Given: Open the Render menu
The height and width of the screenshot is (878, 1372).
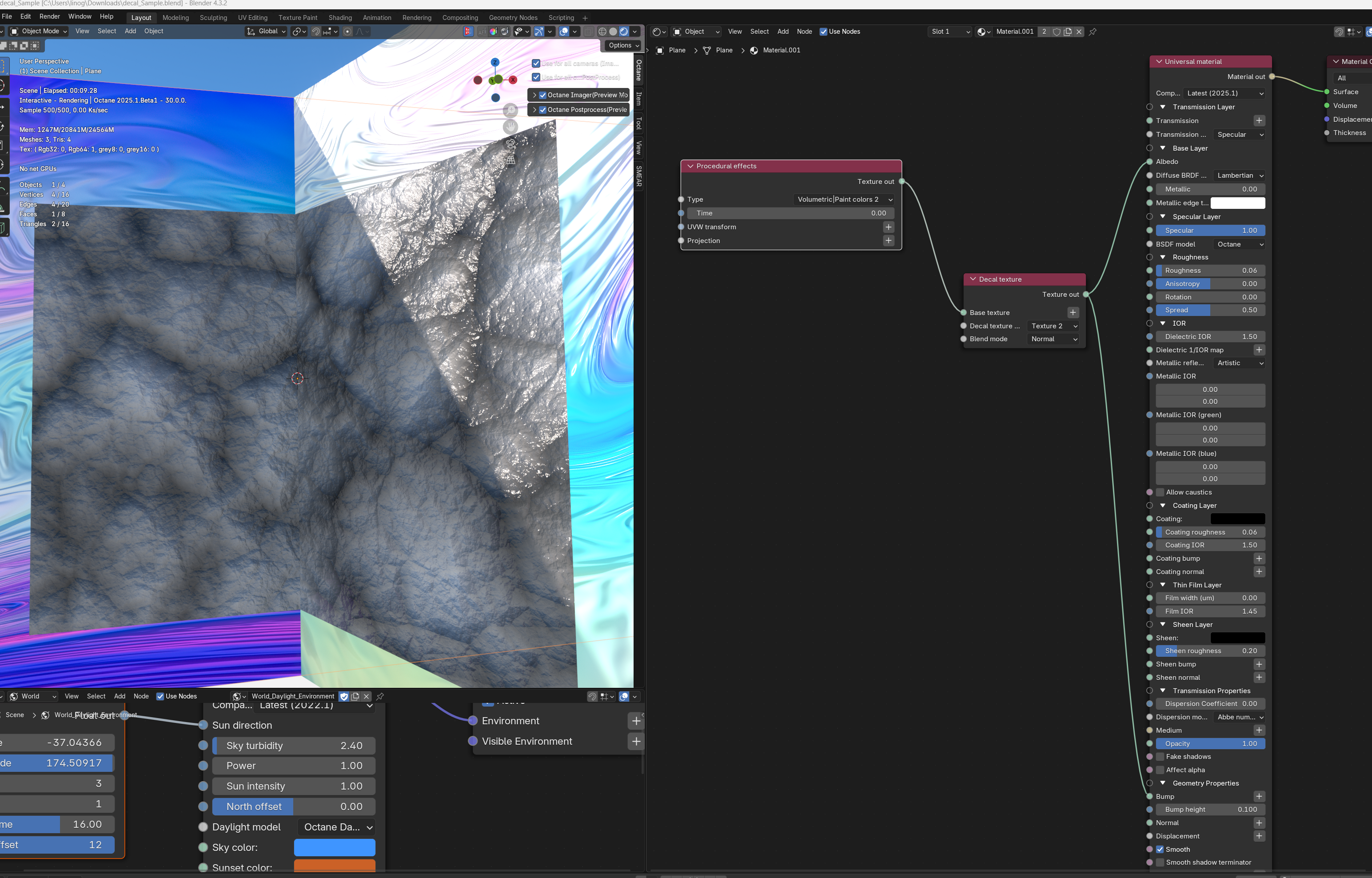Looking at the screenshot, I should (50, 16).
